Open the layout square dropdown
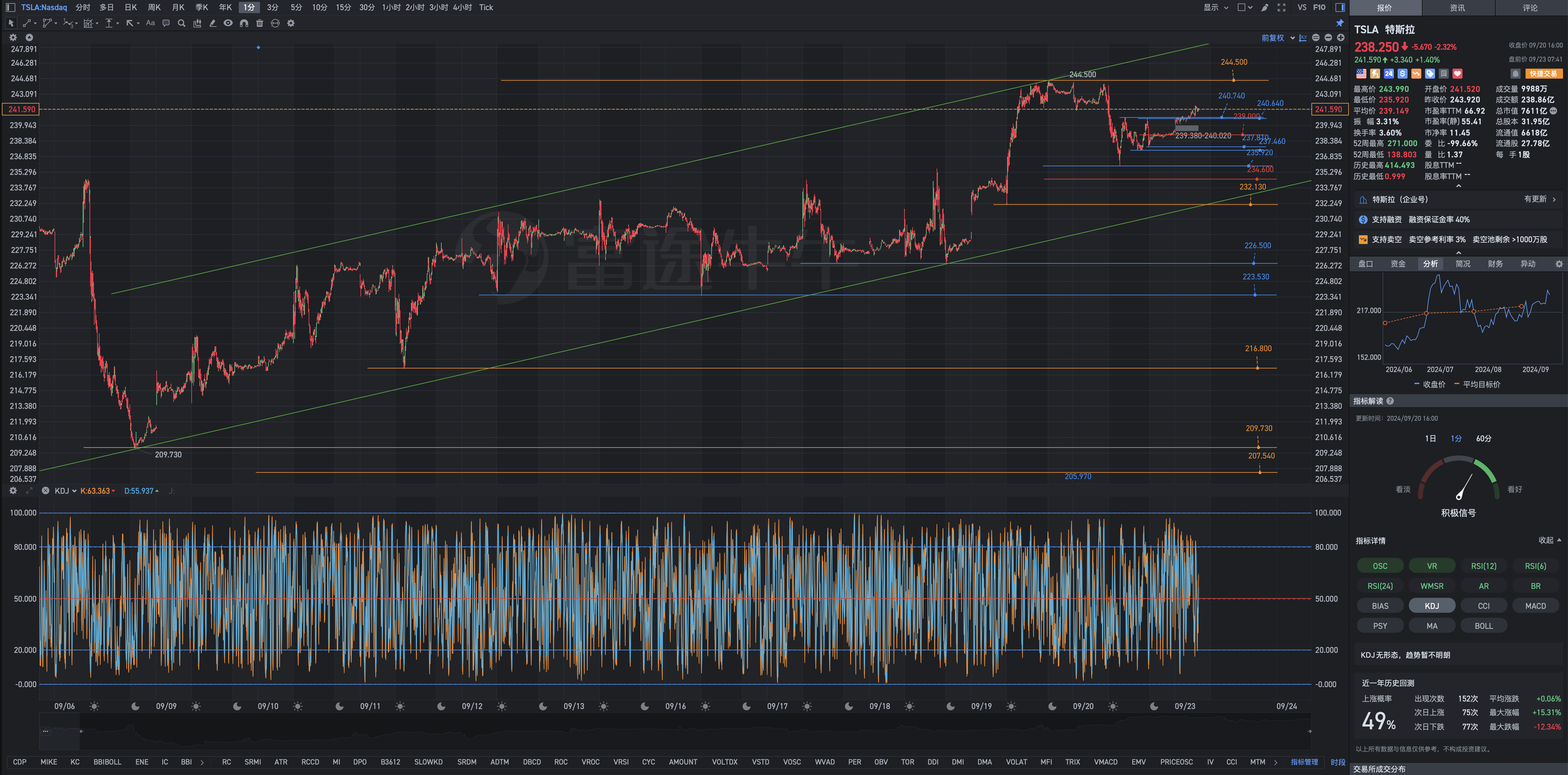This screenshot has height=775, width=1568. (x=1245, y=7)
